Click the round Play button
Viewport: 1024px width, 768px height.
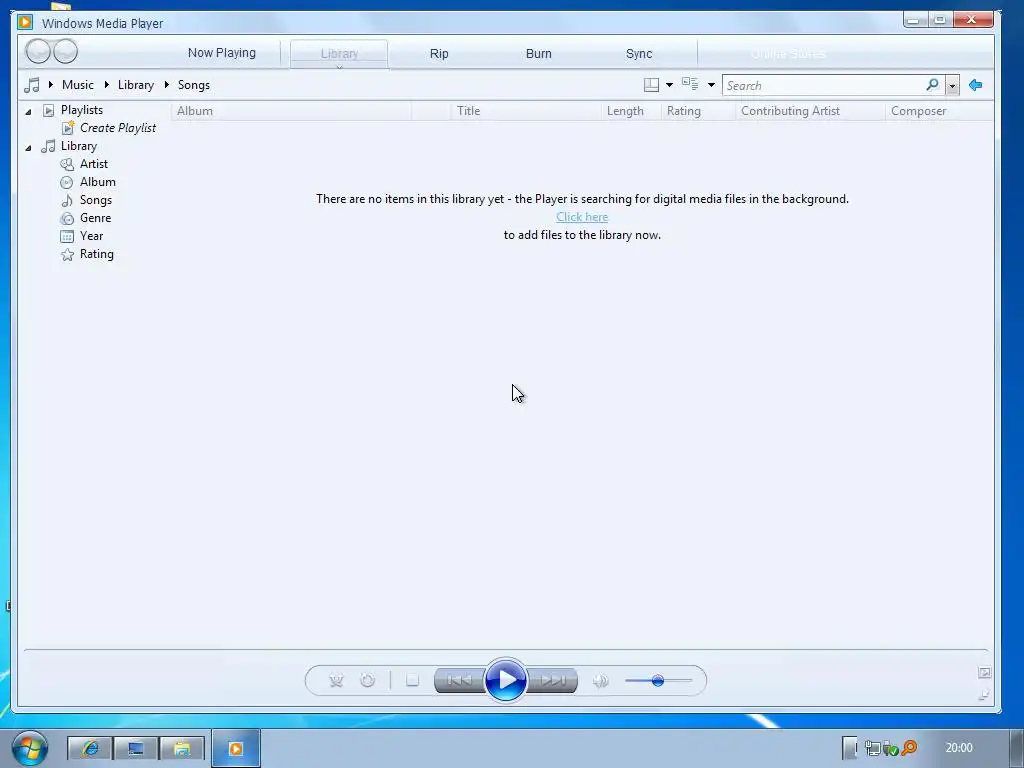click(x=505, y=680)
